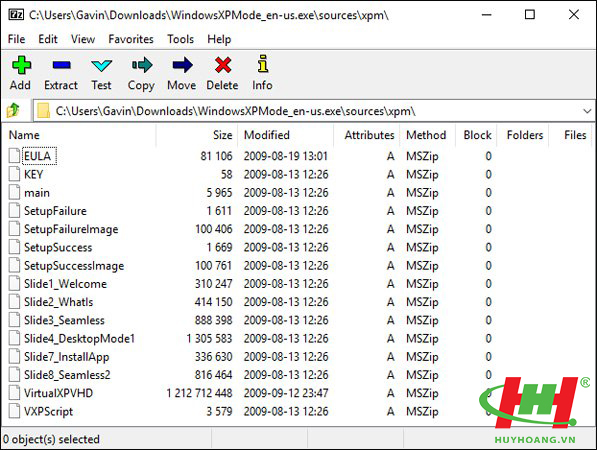Maximize the 7-Zip window
Image resolution: width=597 pixels, height=450 pixels.
pyautogui.click(x=530, y=15)
